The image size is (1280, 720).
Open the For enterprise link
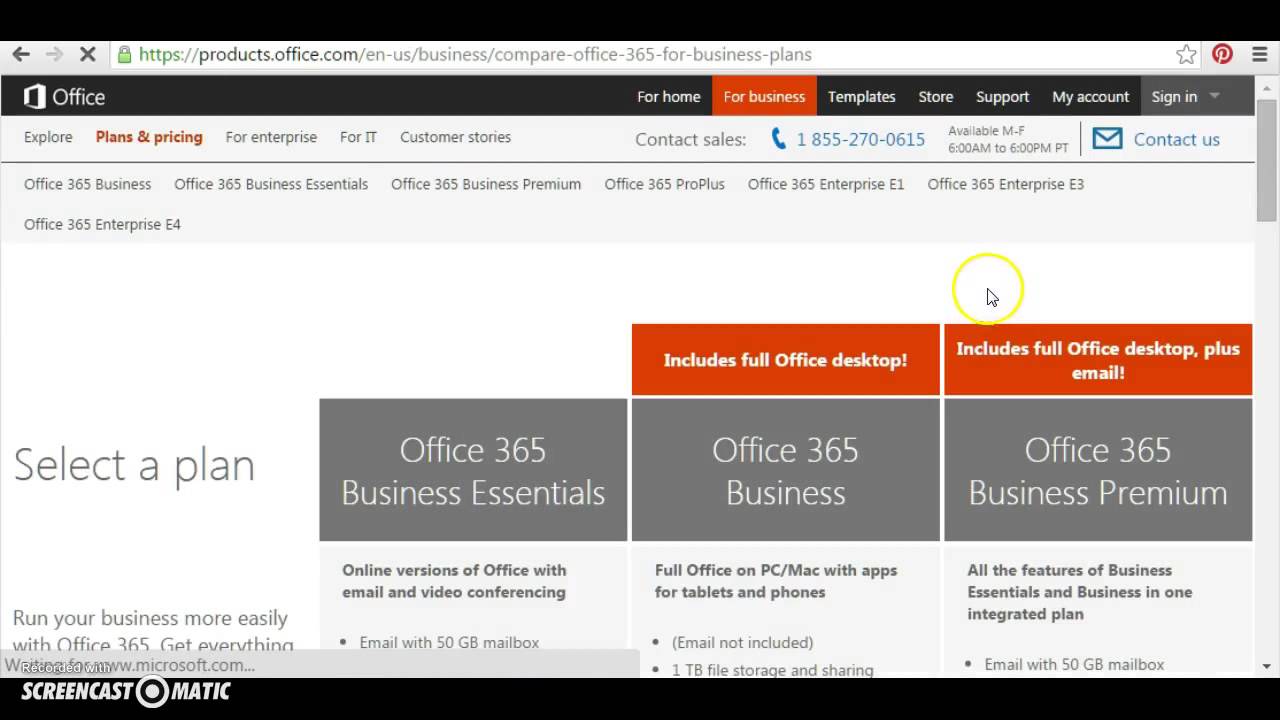click(x=271, y=137)
